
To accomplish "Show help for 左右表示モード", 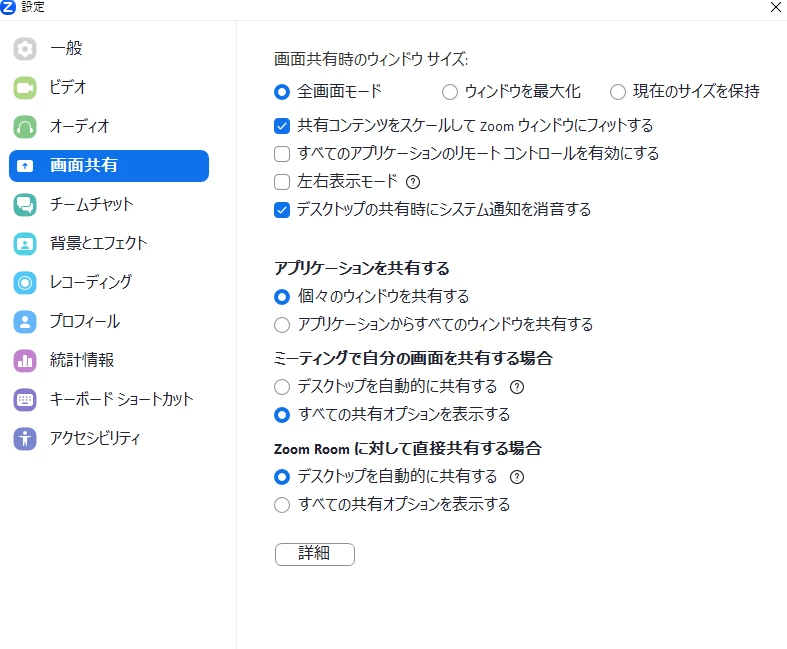I will click(413, 182).
